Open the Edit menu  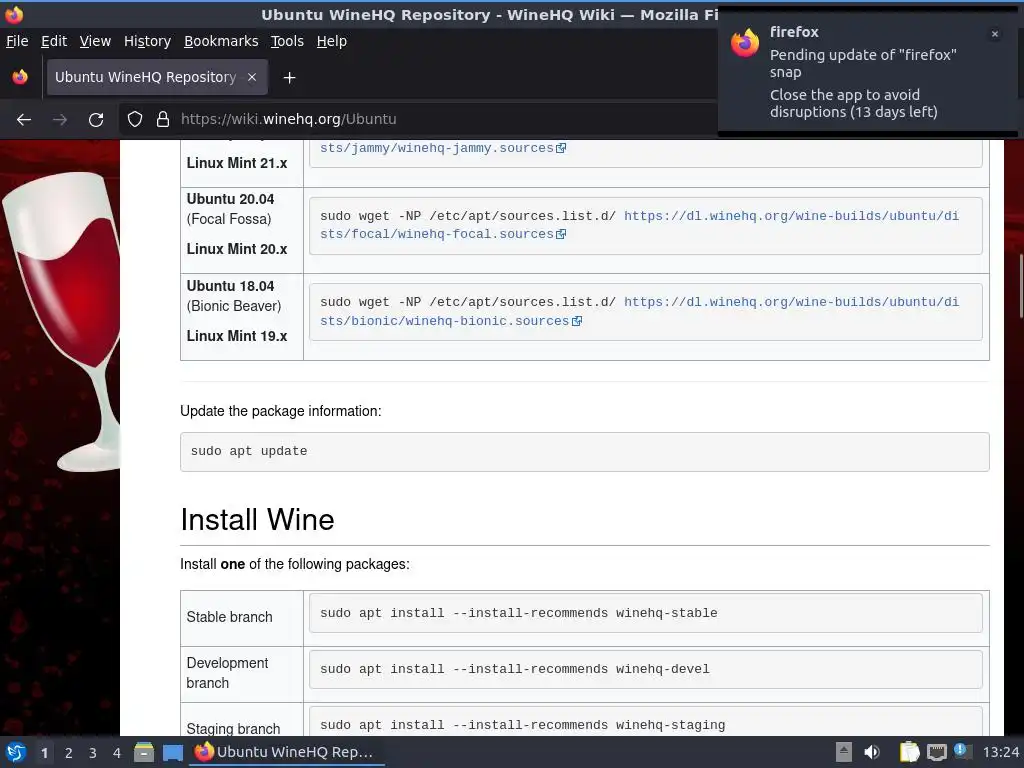tap(54, 41)
